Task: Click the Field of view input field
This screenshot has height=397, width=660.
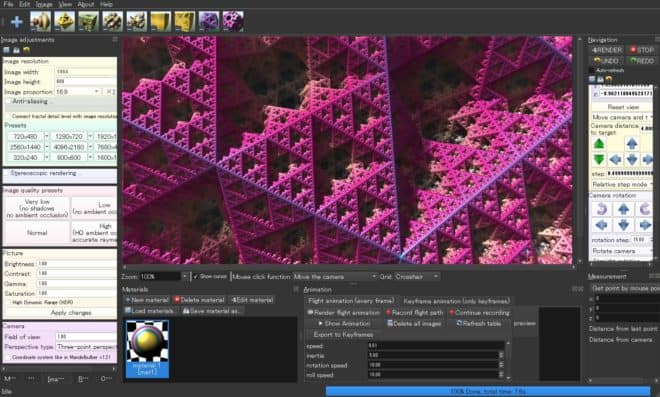Action: tap(86, 336)
